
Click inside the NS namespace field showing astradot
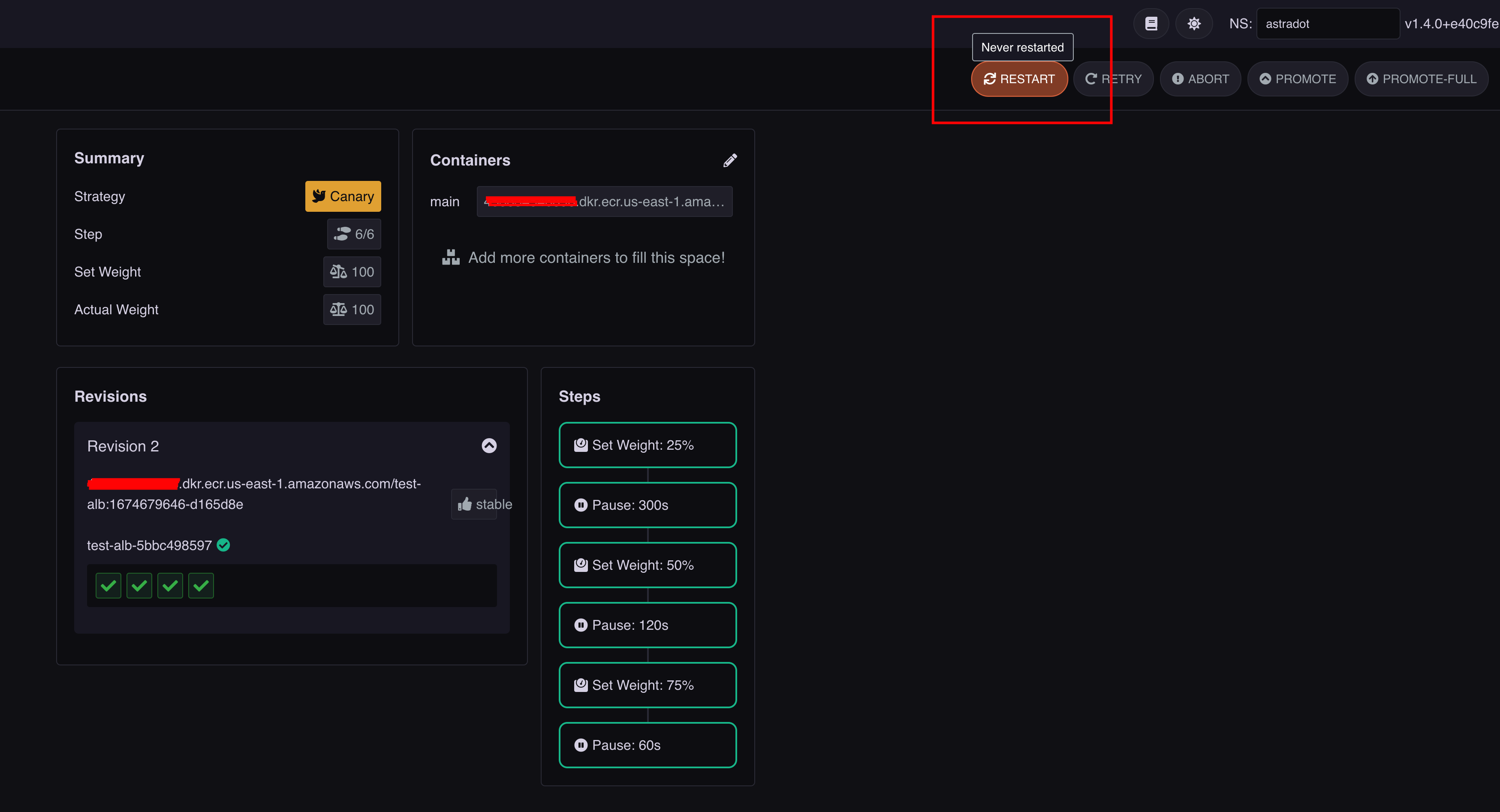point(1328,23)
